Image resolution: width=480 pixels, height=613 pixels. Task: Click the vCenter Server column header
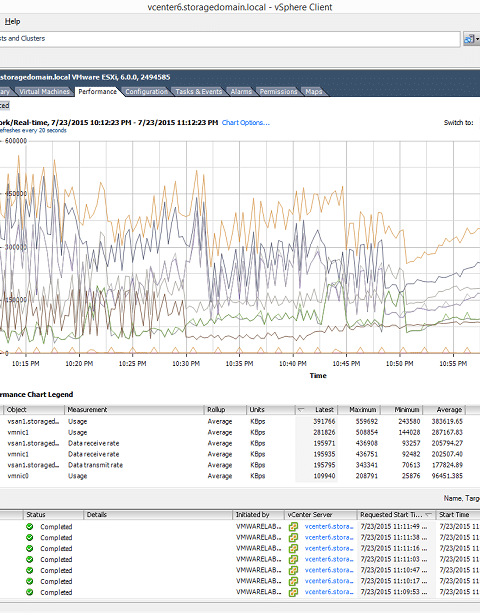point(321,514)
